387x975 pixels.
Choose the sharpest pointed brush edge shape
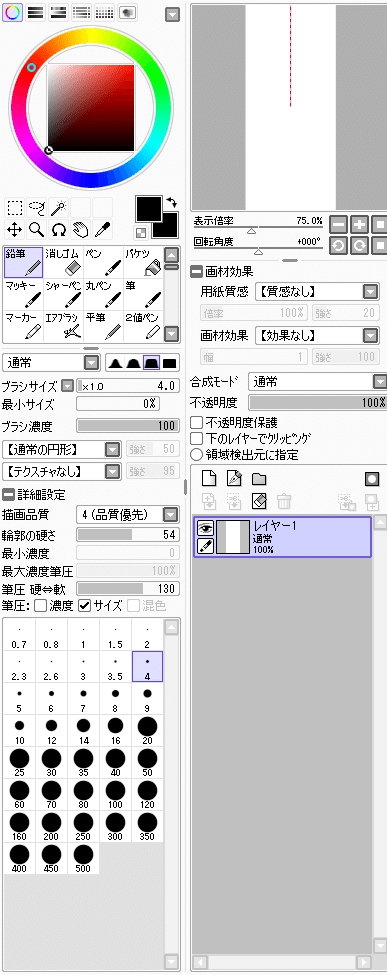pyautogui.click(x=115, y=363)
